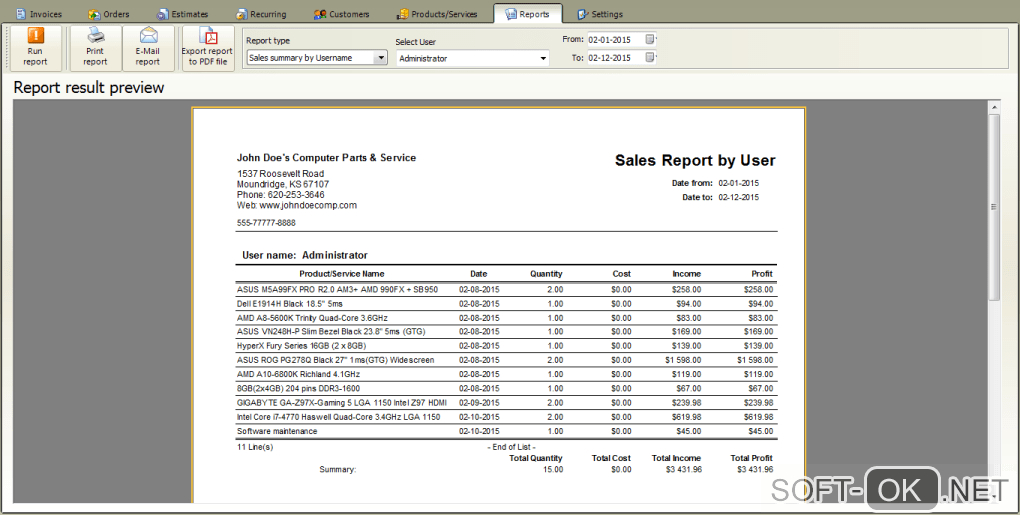This screenshot has height=515, width=1020.
Task: Expand the Select User dropdown
Action: point(543,58)
